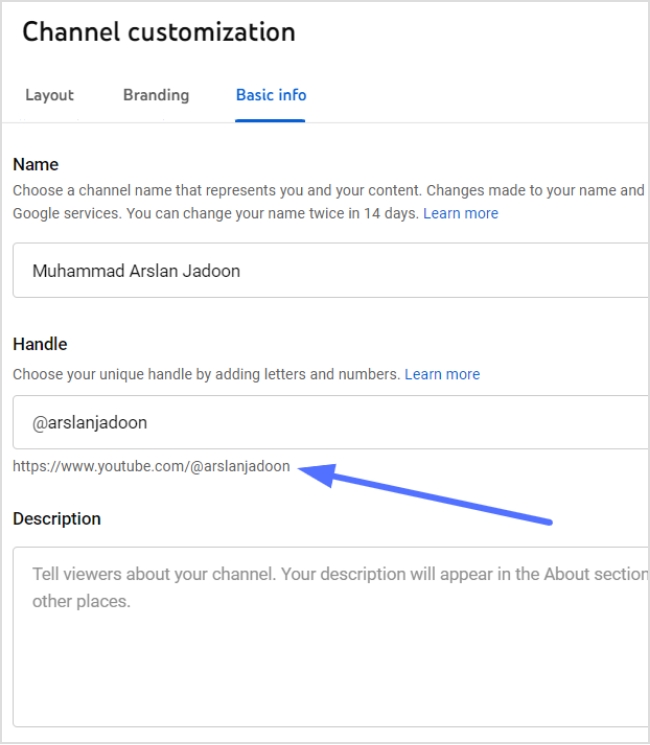Image resolution: width=650 pixels, height=745 pixels.
Task: Click the channel Description text area
Action: [331, 637]
